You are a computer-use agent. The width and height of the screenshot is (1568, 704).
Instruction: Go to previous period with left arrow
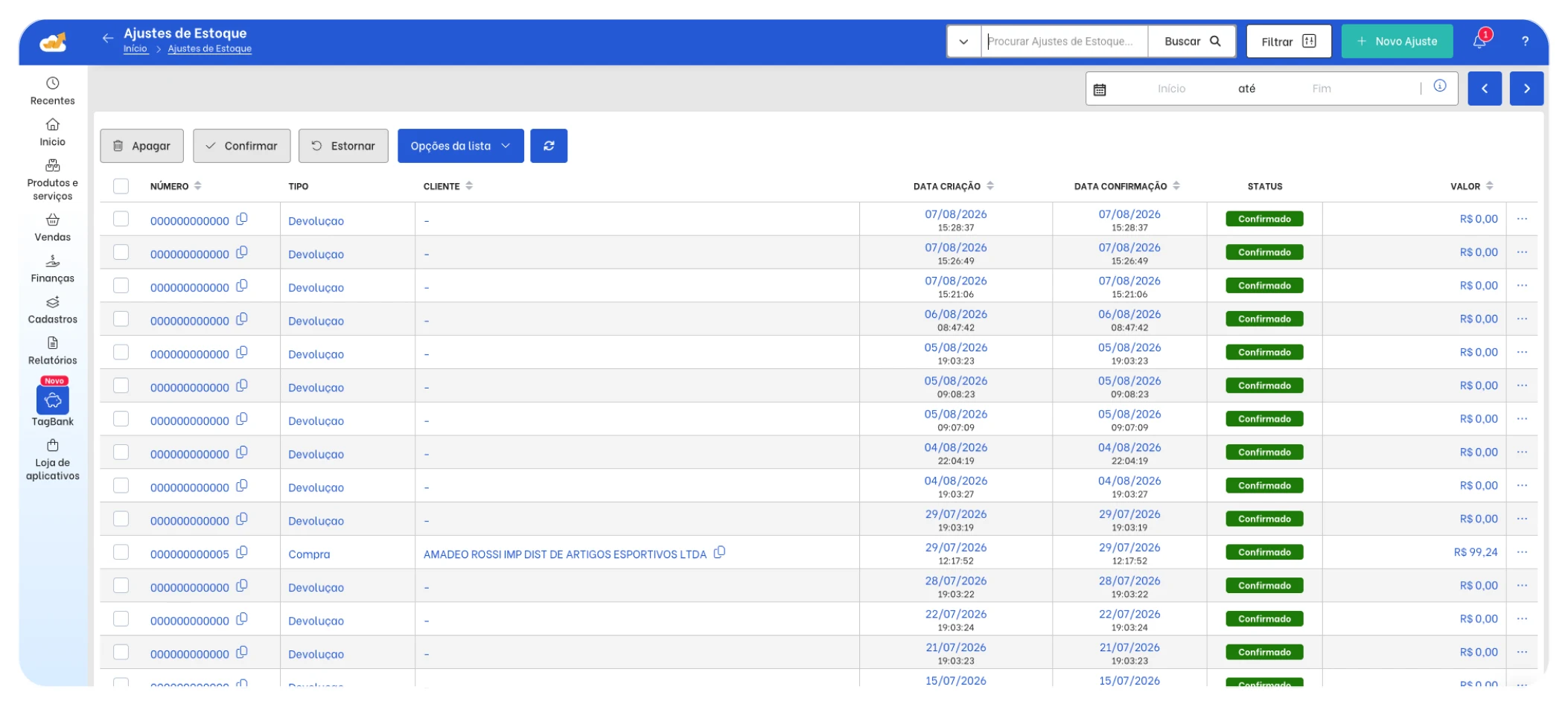click(x=1485, y=89)
